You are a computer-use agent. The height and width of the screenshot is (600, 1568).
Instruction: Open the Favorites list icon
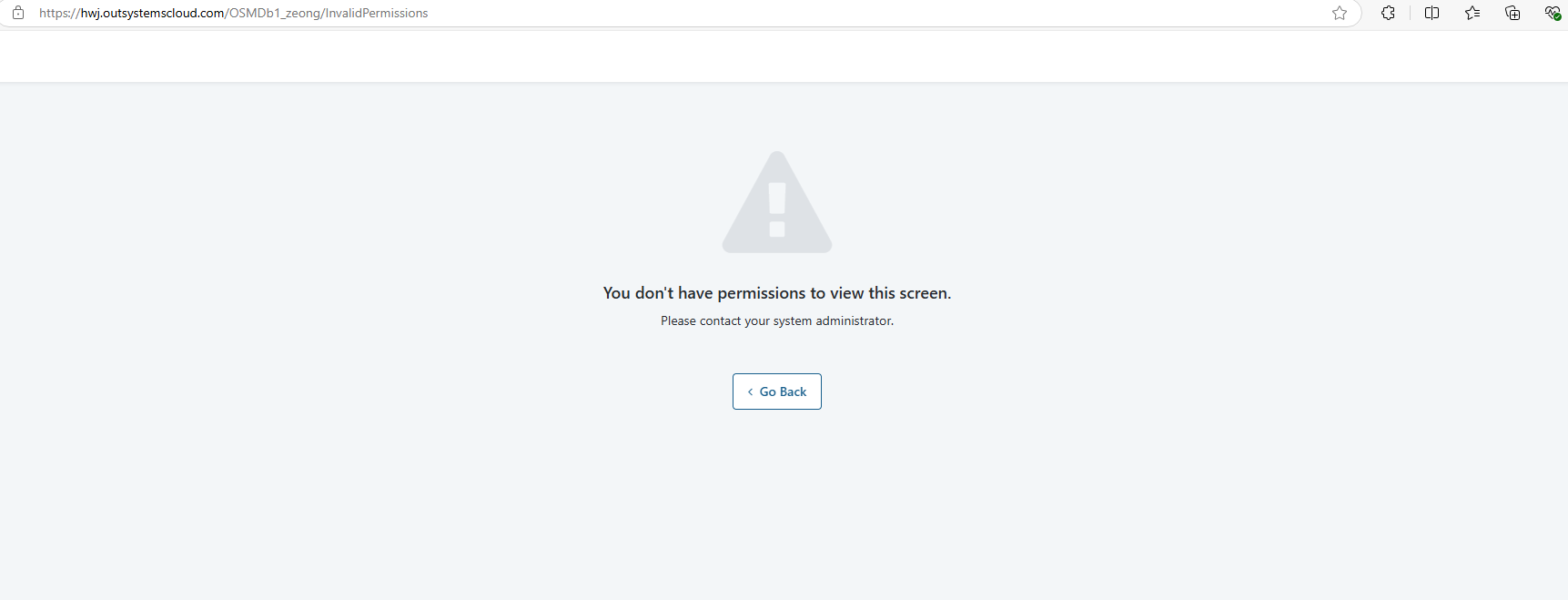click(x=1472, y=13)
